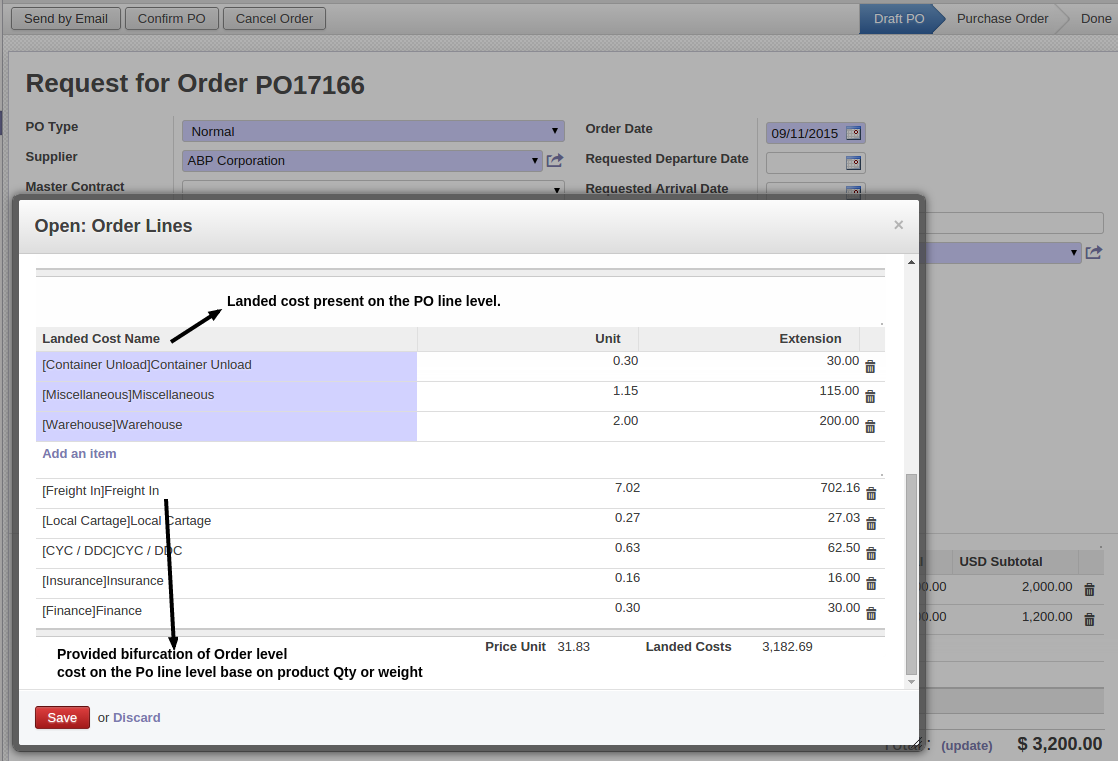
Task: Open external link beside background dropdown
Action: tap(1094, 252)
